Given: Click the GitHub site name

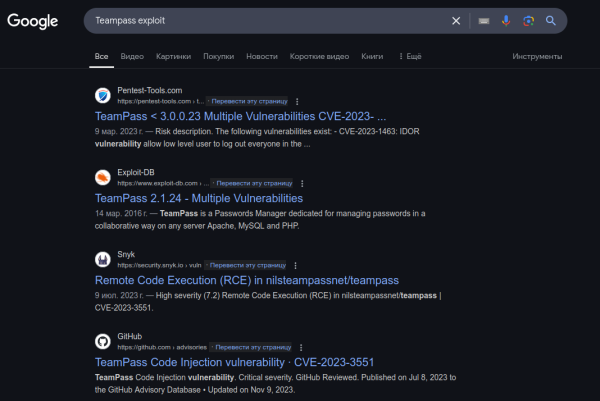Looking at the screenshot, I should [x=129, y=336].
